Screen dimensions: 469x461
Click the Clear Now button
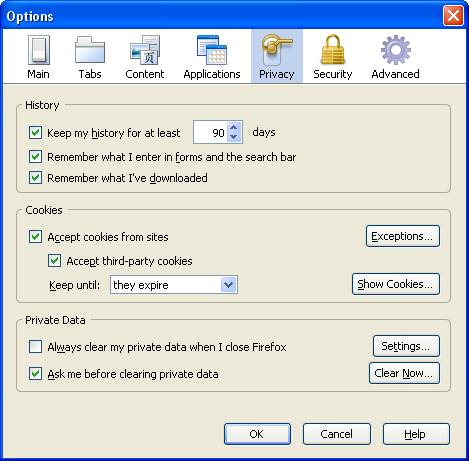[404, 373]
